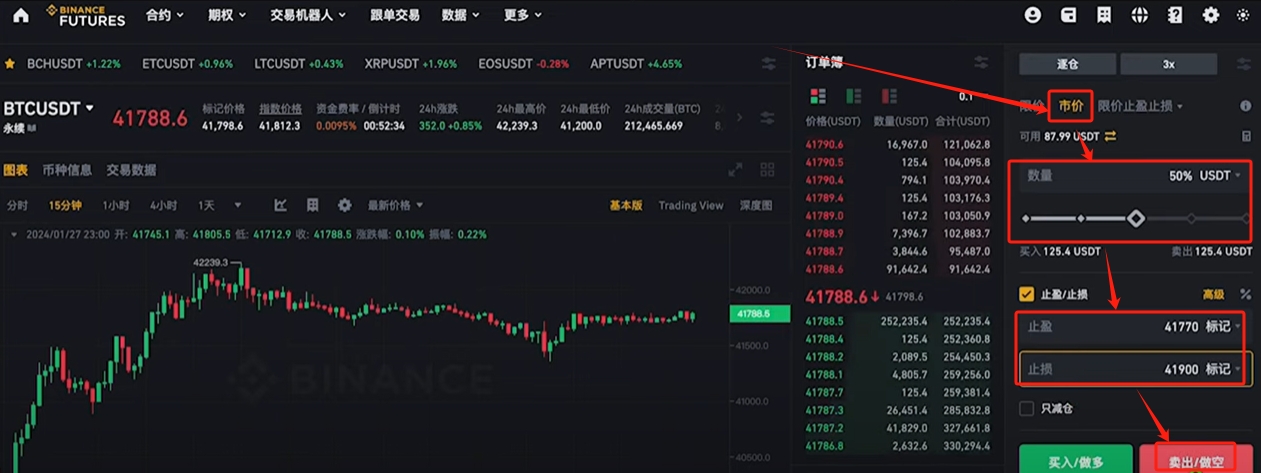Screen dimensions: 1261x473
Task: Select the 基本版 chart mode
Action: (x=626, y=205)
